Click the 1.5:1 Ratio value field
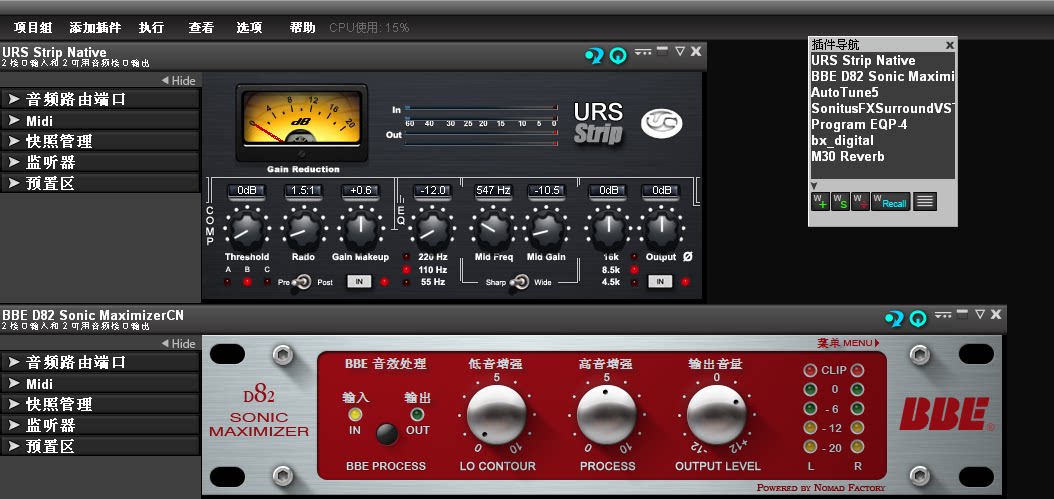Viewport: 1054px width, 499px height. point(303,191)
